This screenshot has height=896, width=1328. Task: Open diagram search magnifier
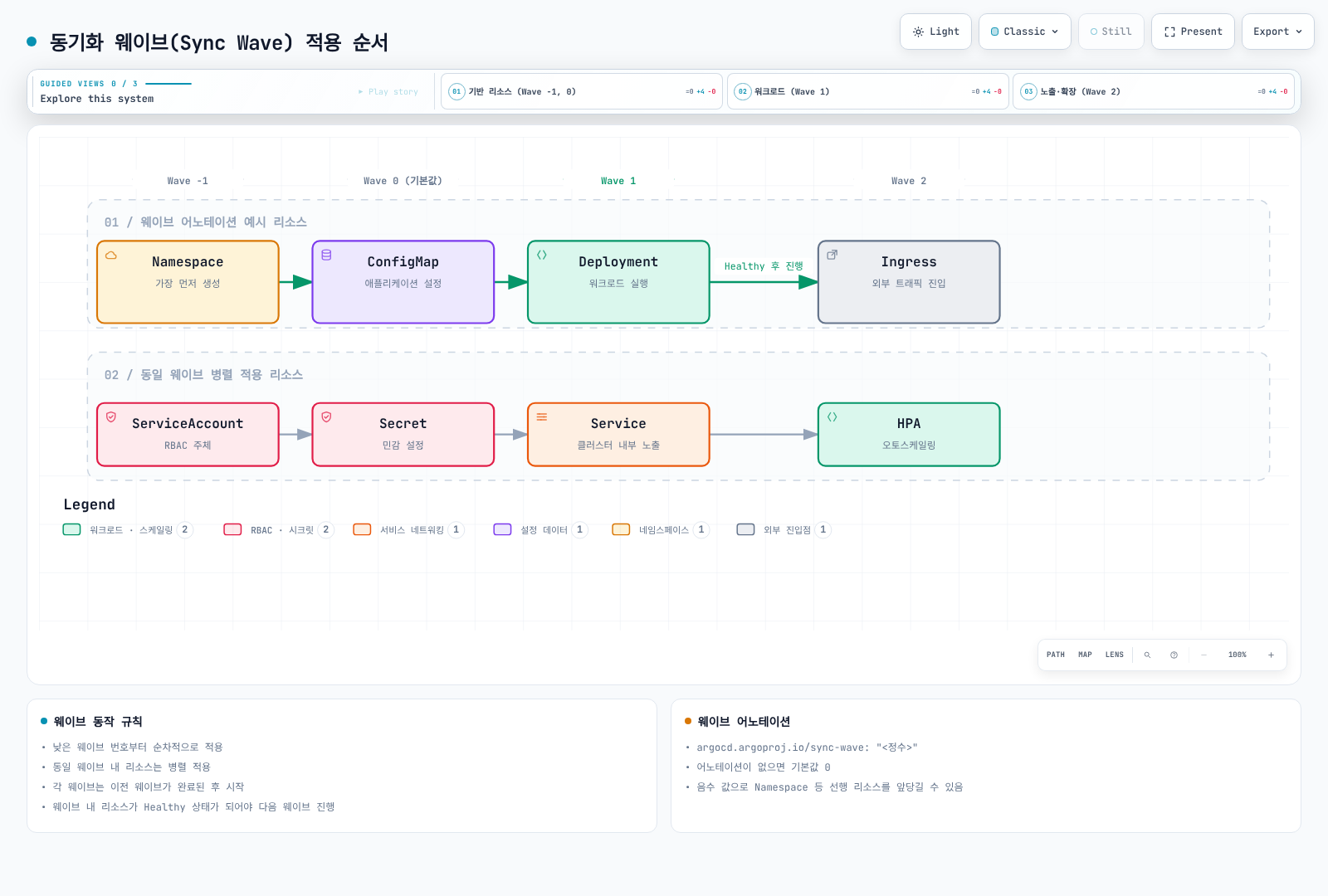[x=1148, y=655]
